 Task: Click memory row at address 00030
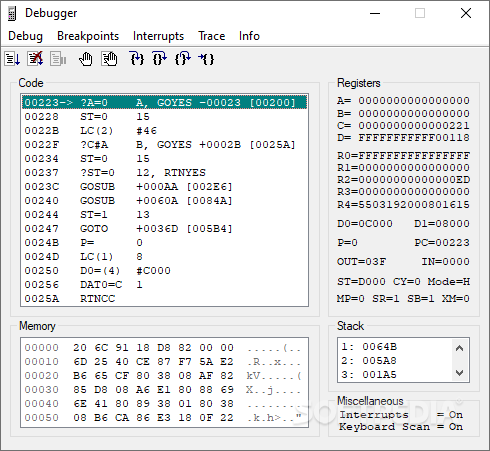[164, 390]
